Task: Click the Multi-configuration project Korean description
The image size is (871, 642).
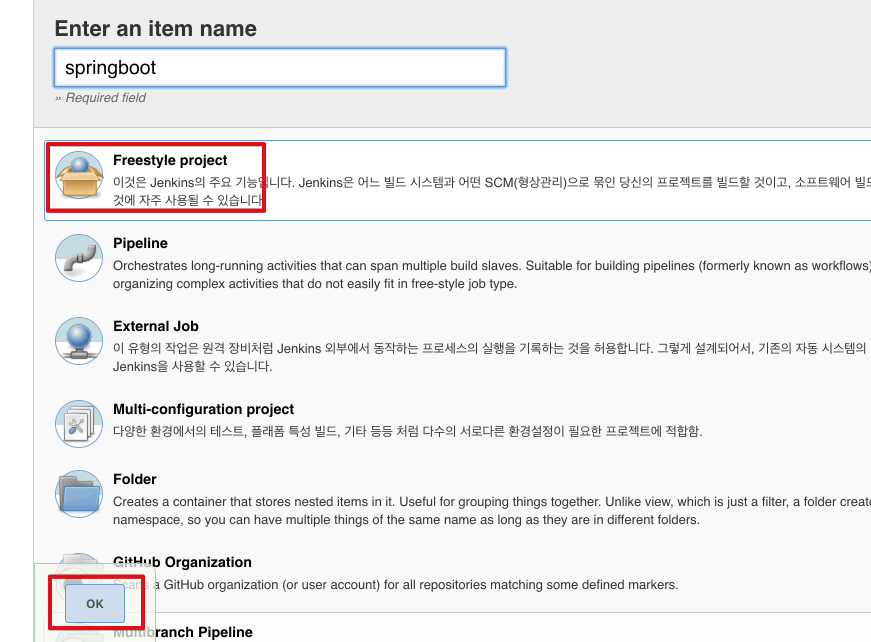Action: 408,432
